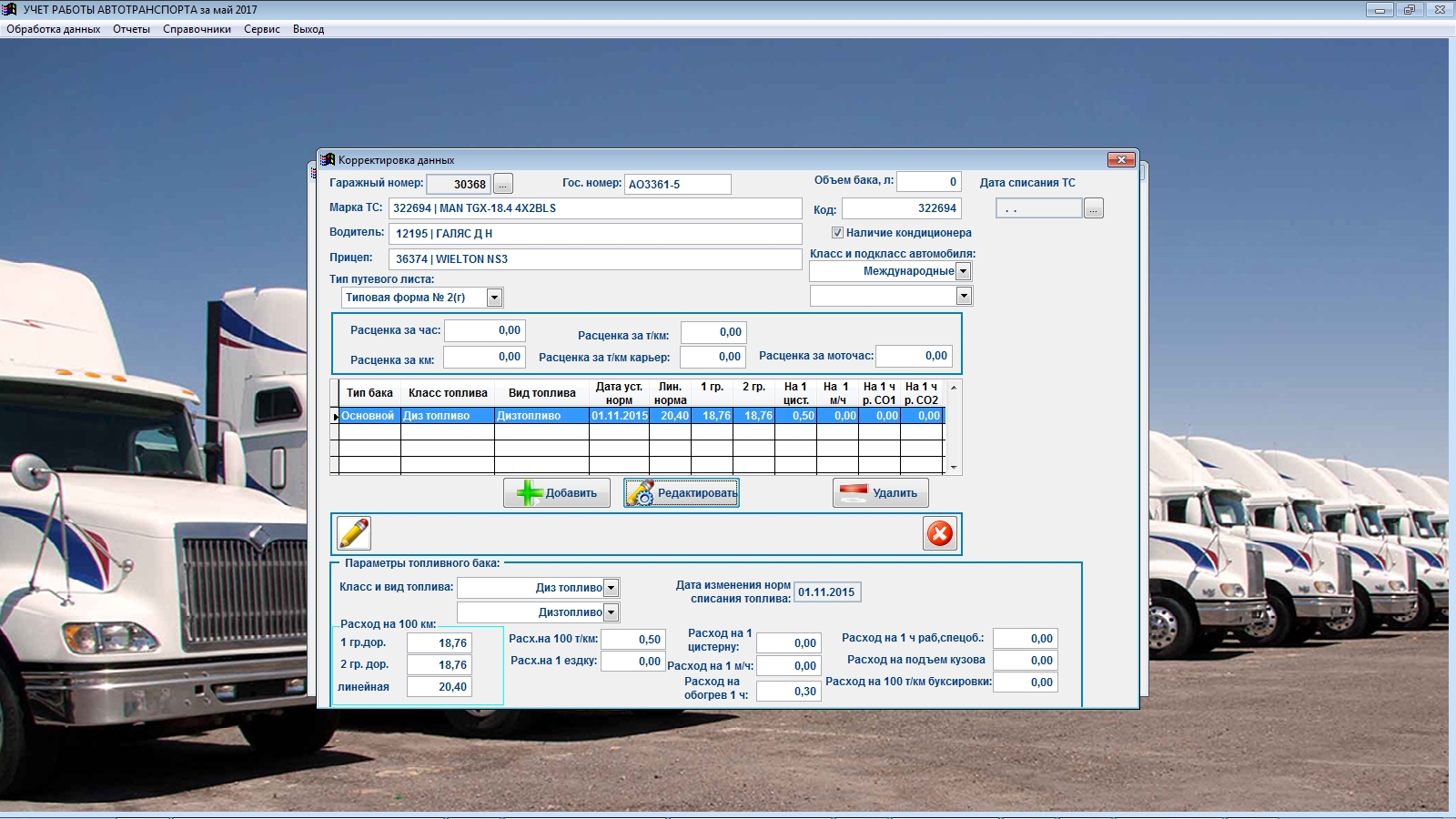Open garage number lookup ellipsis button
Image resolution: width=1456 pixels, height=819 pixels.
503,184
